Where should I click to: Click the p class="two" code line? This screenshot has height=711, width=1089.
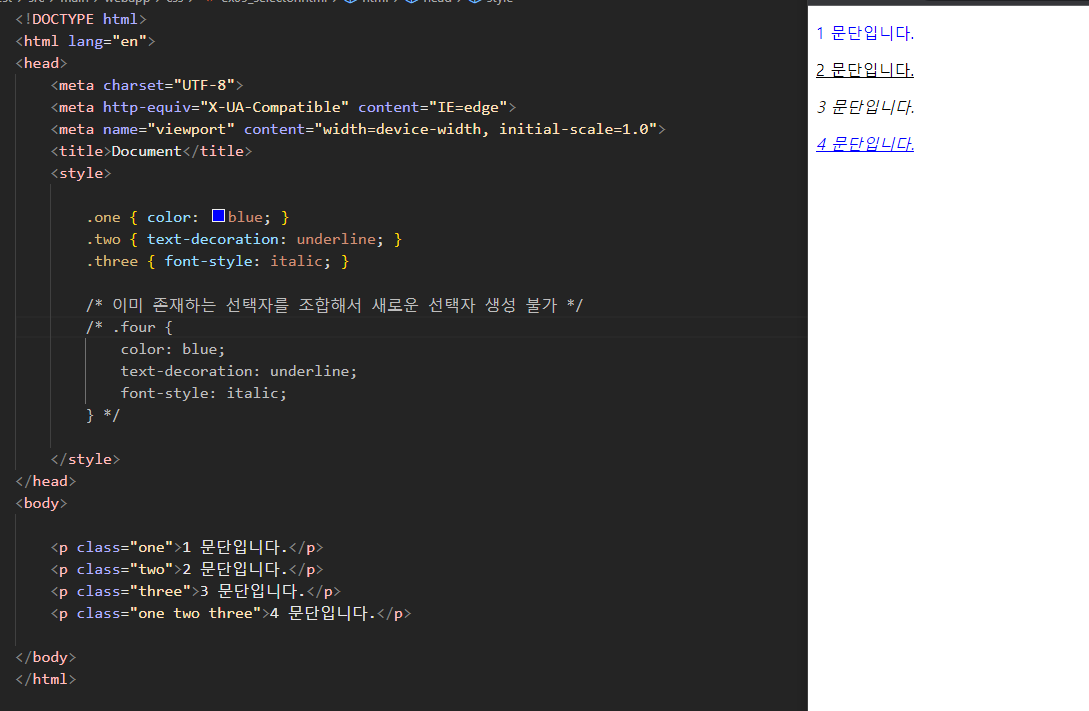tap(187, 569)
